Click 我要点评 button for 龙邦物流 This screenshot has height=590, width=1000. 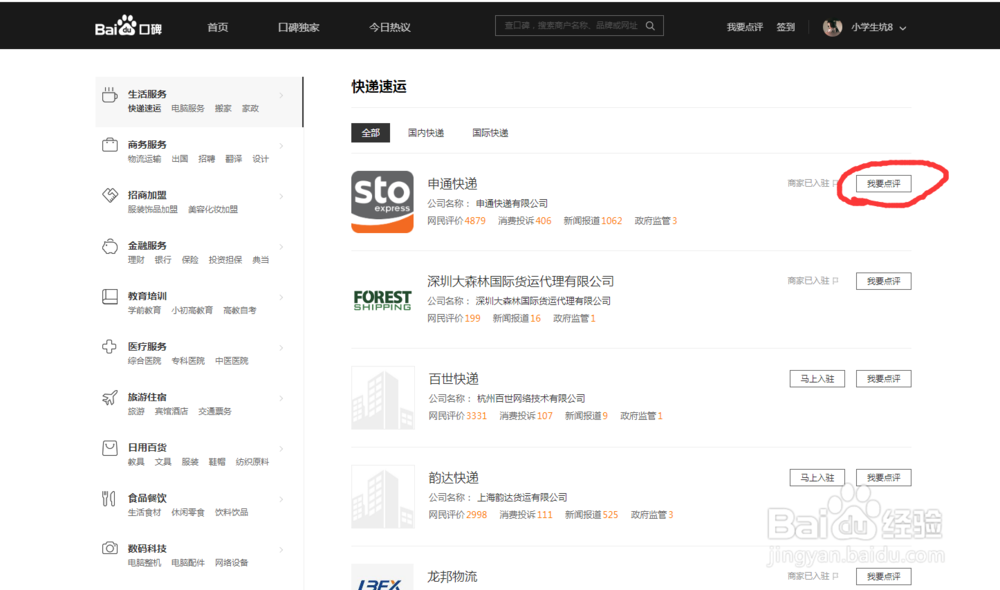(883, 577)
